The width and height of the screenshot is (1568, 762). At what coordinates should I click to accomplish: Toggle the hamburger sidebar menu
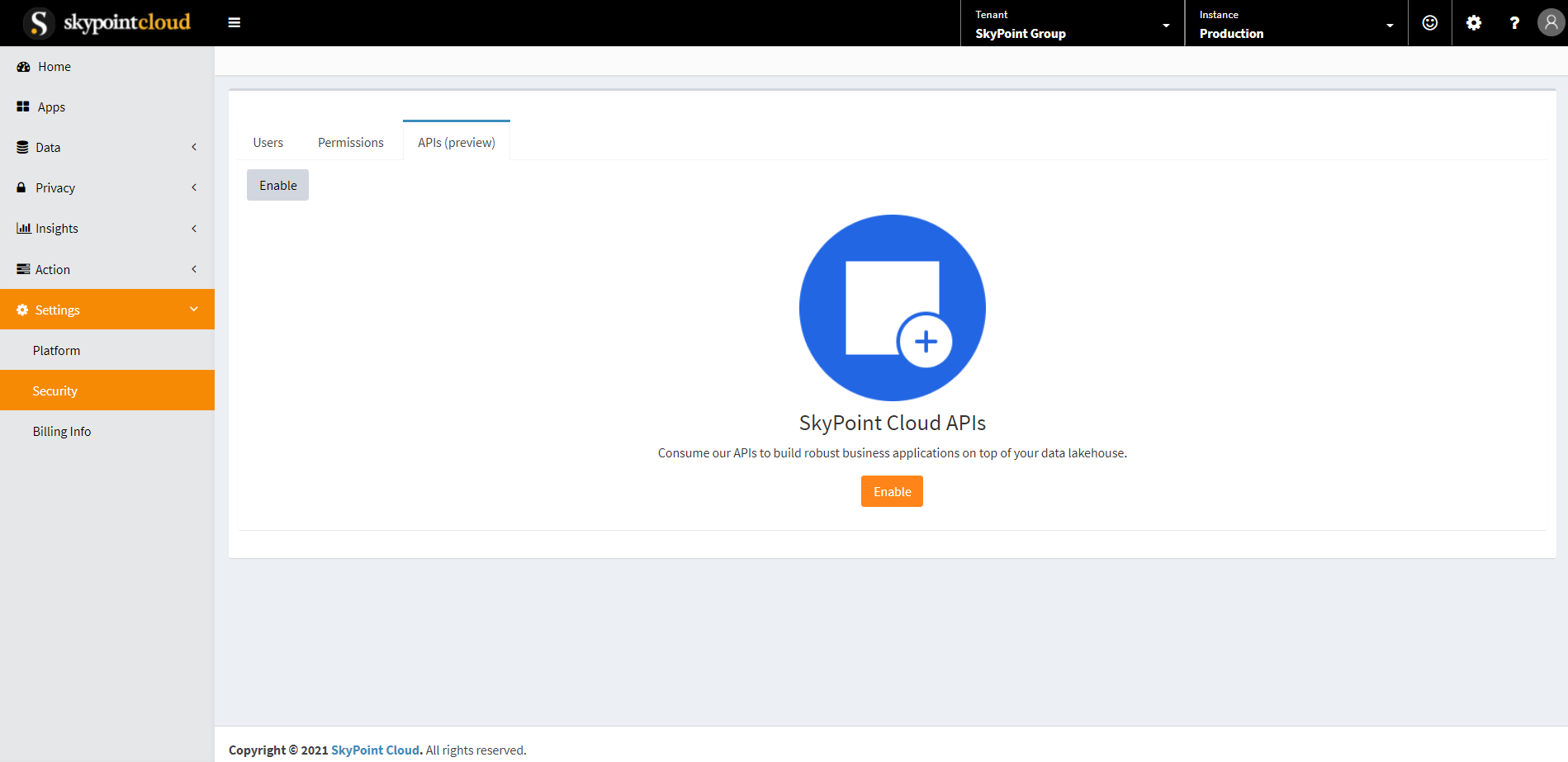click(x=234, y=23)
